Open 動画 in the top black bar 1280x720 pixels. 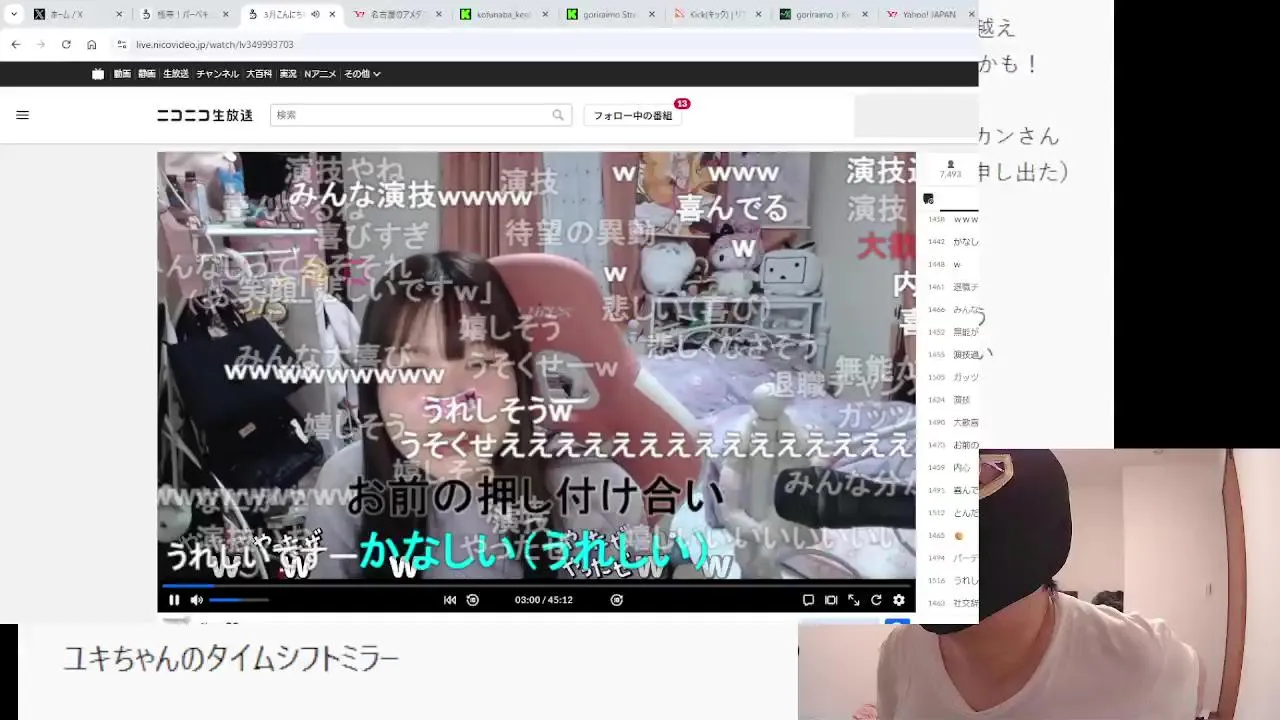[x=122, y=74]
